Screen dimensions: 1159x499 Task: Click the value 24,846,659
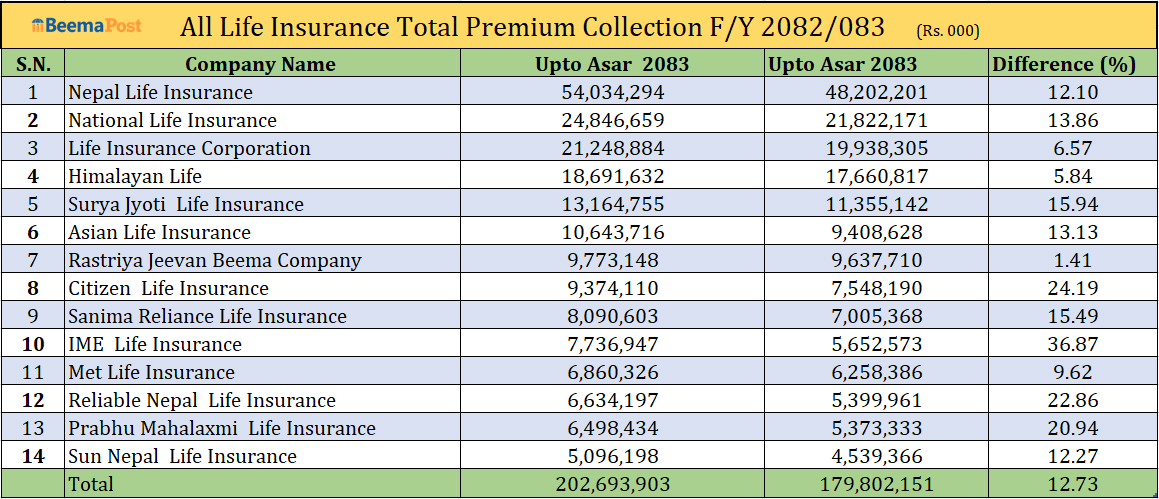(x=612, y=120)
